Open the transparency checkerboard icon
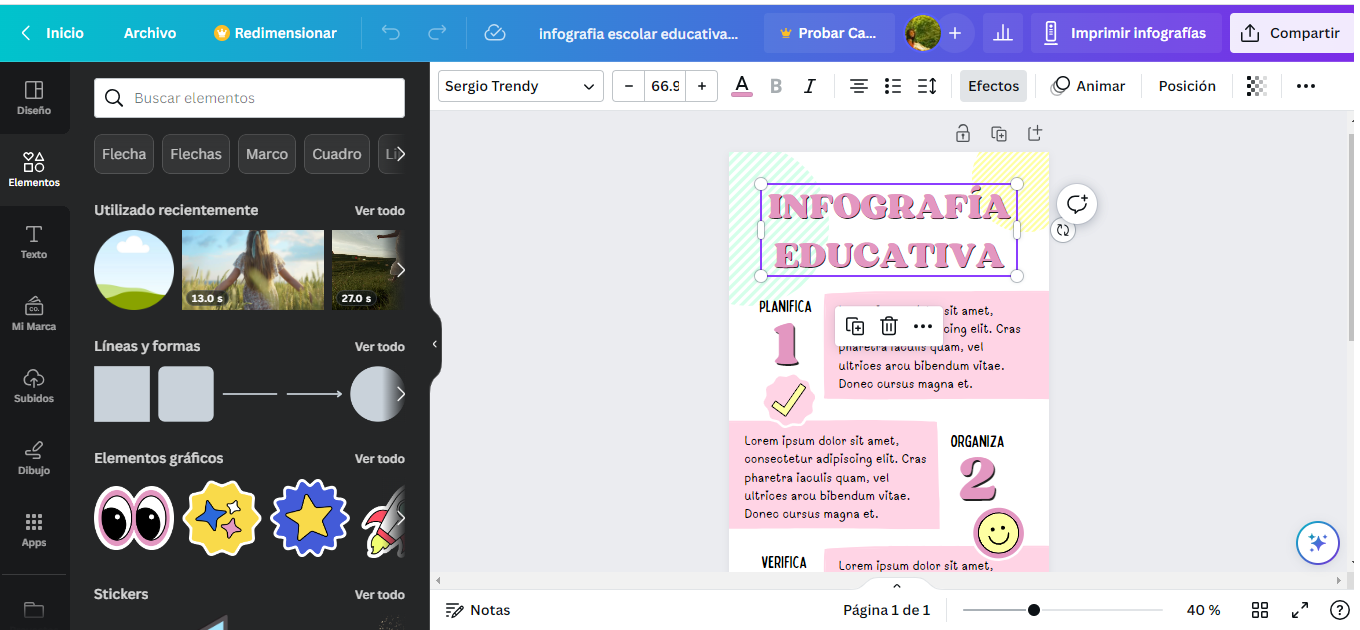 pyautogui.click(x=1257, y=86)
